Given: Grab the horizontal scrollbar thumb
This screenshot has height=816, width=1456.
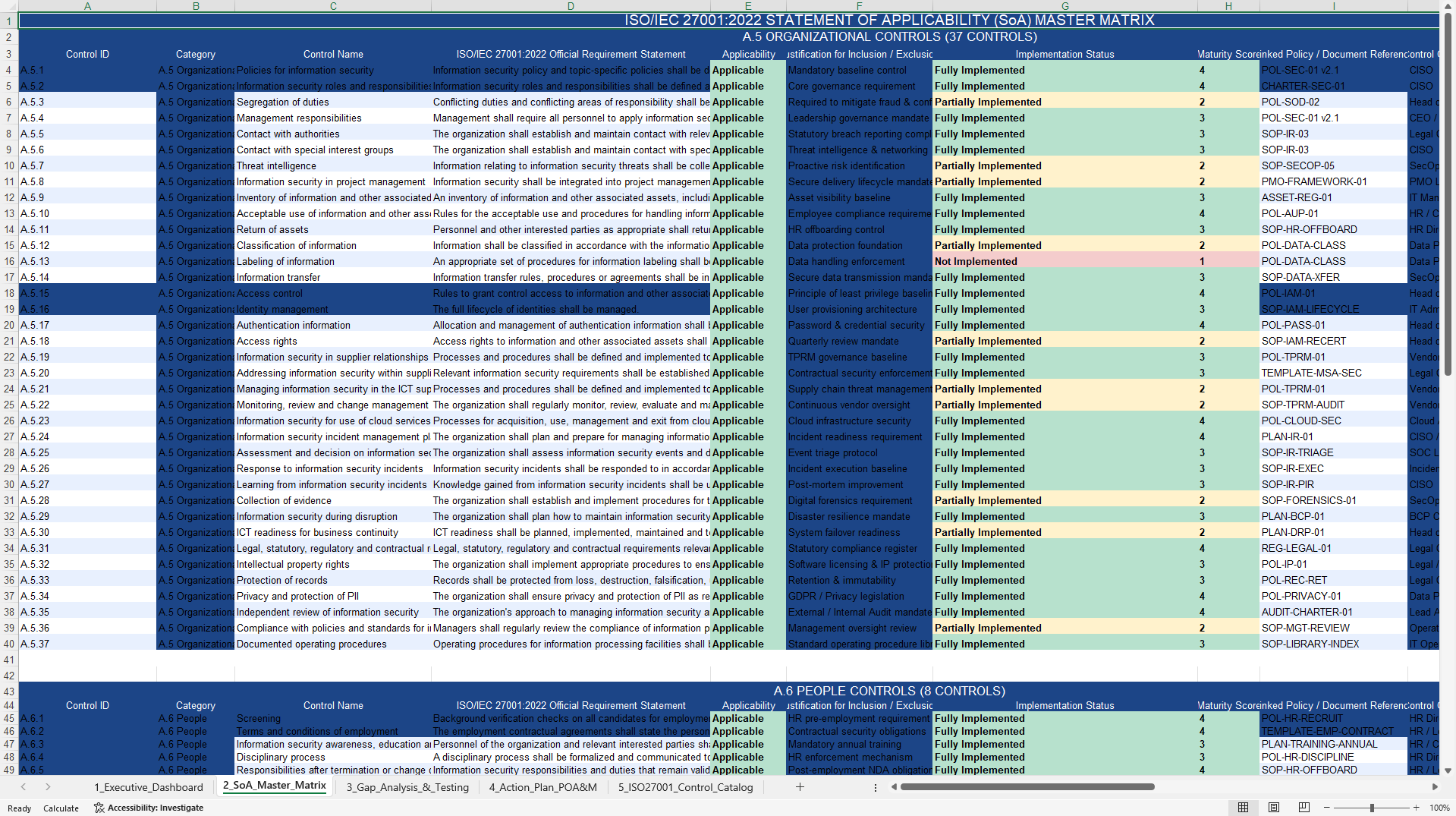Looking at the screenshot, I should (1027, 787).
